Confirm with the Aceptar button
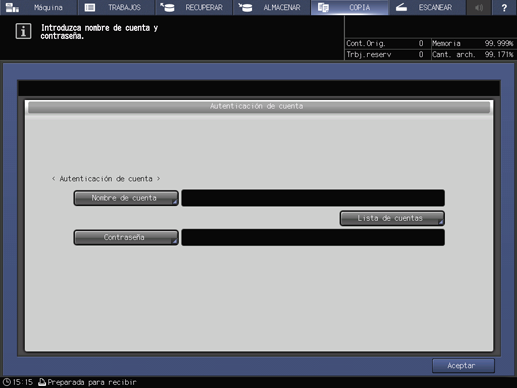Screen dimensions: 517x388 [x=463, y=366]
